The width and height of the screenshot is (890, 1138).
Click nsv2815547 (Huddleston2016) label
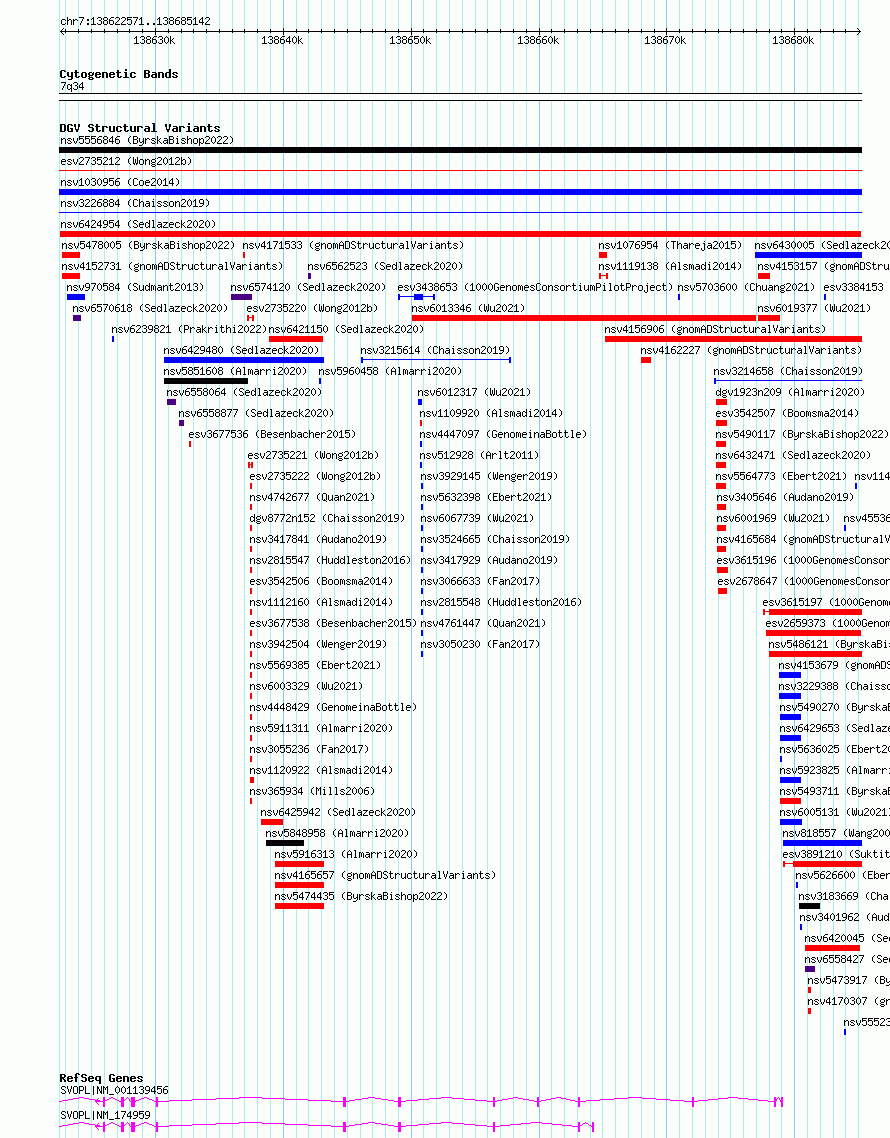point(330,561)
